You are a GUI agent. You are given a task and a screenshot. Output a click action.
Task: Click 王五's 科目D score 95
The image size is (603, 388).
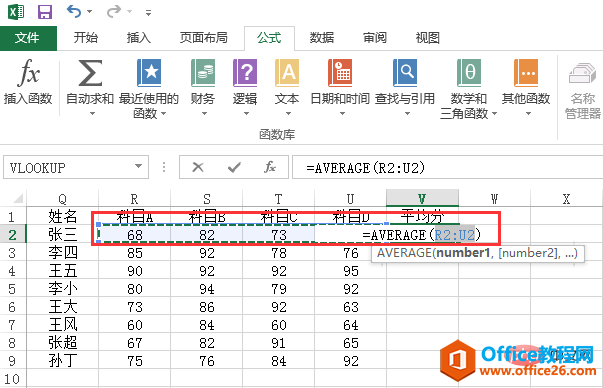coord(350,271)
